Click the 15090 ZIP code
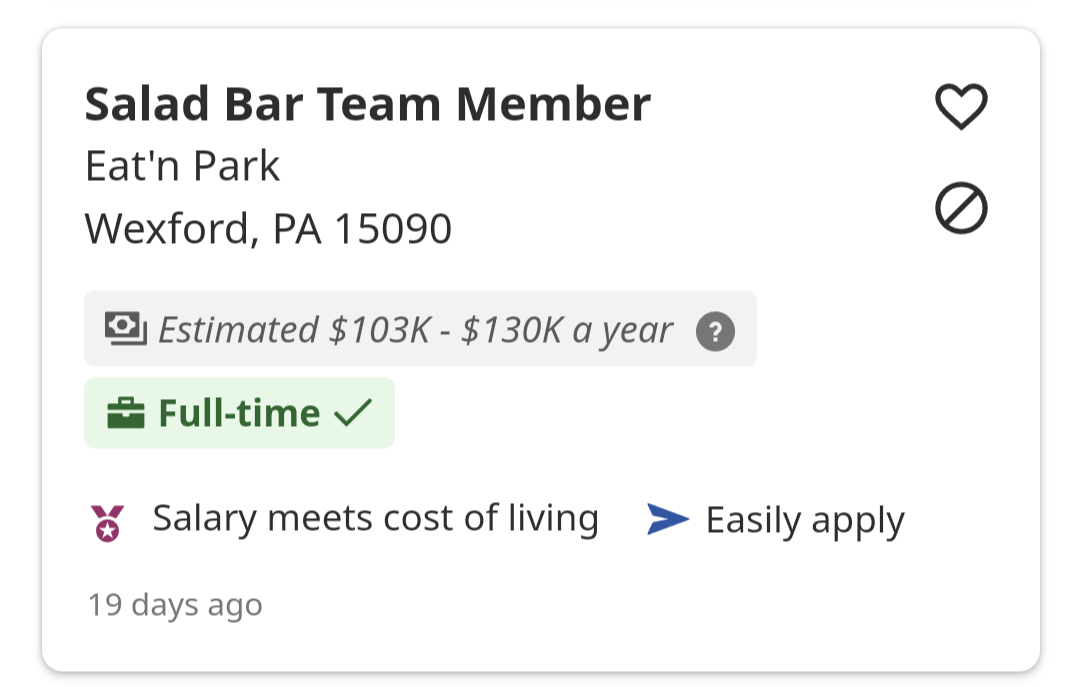Image resolution: width=1080 pixels, height=687 pixels. point(392,228)
